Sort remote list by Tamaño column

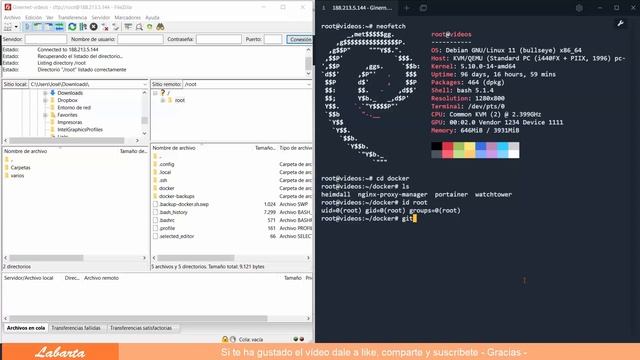pos(265,148)
